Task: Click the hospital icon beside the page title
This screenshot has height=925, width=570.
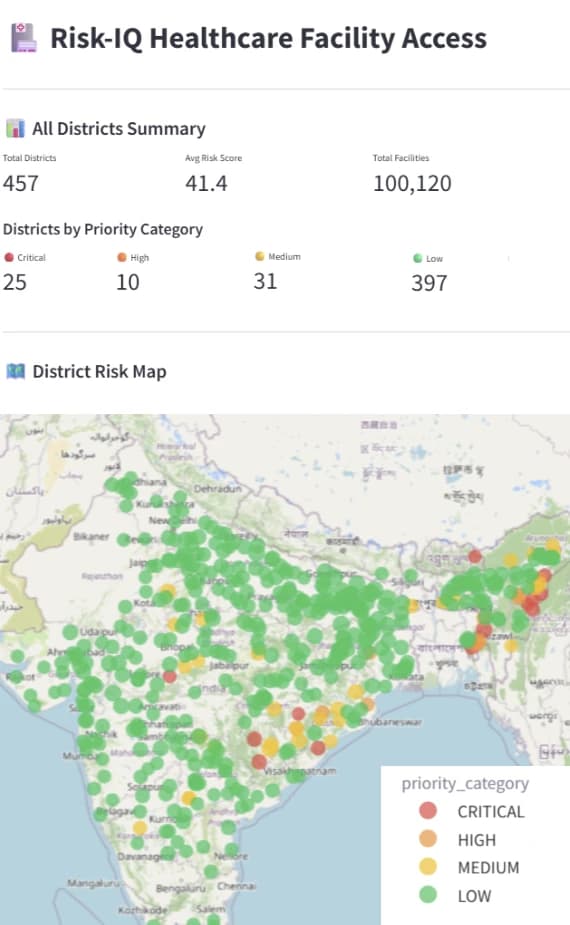Action: 24,38
